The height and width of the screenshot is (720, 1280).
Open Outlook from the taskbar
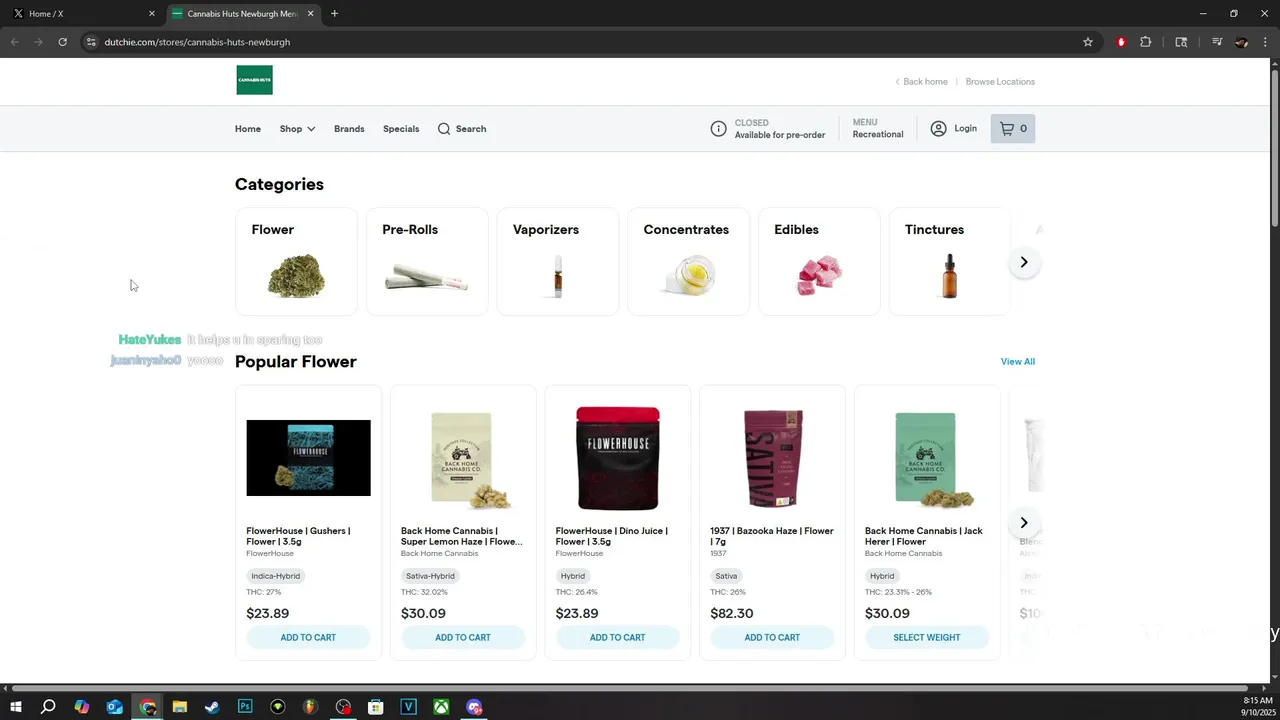point(114,707)
